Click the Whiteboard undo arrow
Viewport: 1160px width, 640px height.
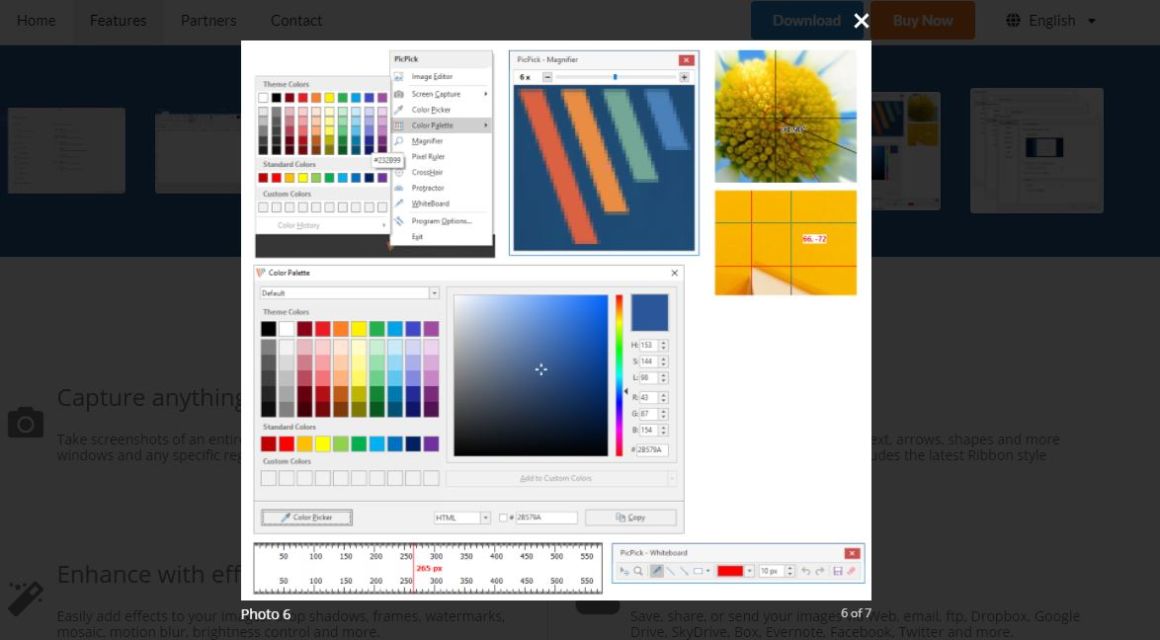coord(806,571)
